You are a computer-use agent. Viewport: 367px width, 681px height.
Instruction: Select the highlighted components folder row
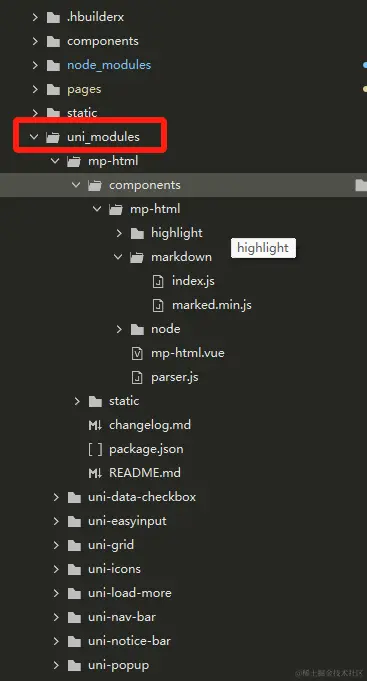pyautogui.click(x=183, y=185)
